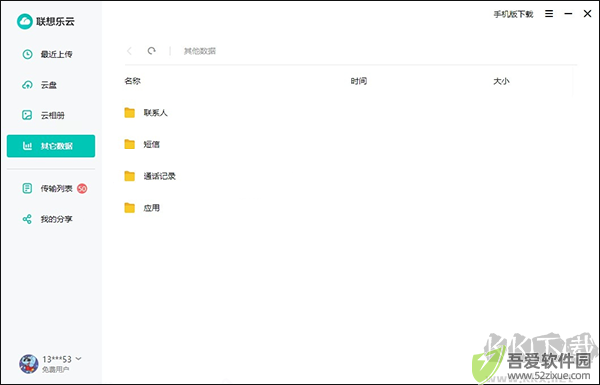The height and width of the screenshot is (385, 600).
Task: Open the 通话记录 folder name
Action: pyautogui.click(x=160, y=176)
